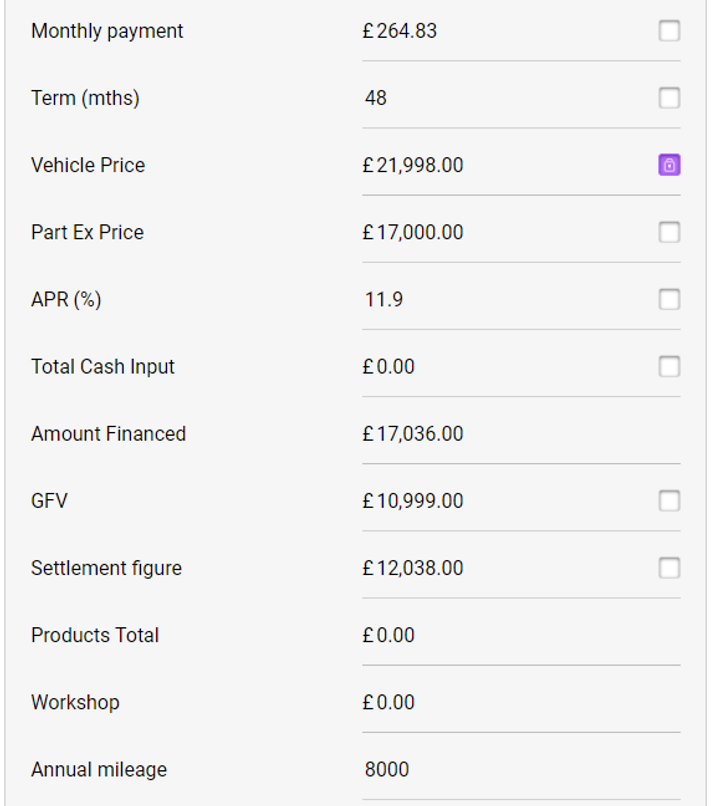Enable the Term (mths) checkbox
Screen dimensions: 720x806
click(669, 98)
